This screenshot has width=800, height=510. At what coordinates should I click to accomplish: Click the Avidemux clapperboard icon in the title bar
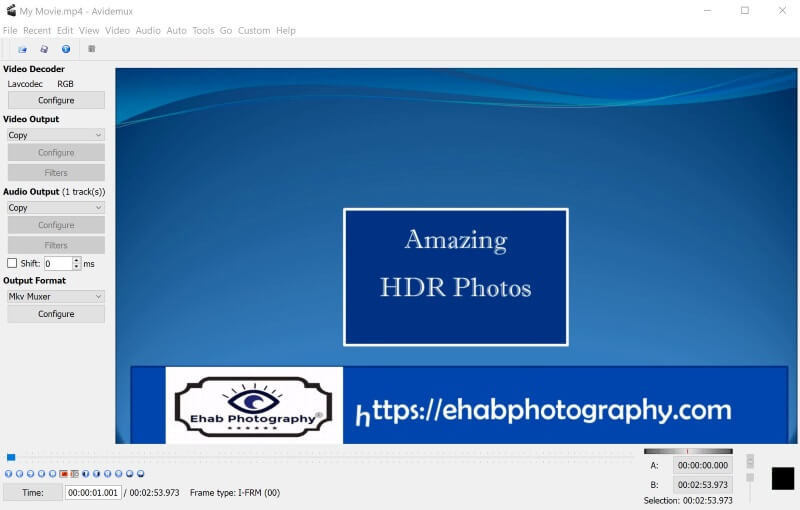pos(11,10)
